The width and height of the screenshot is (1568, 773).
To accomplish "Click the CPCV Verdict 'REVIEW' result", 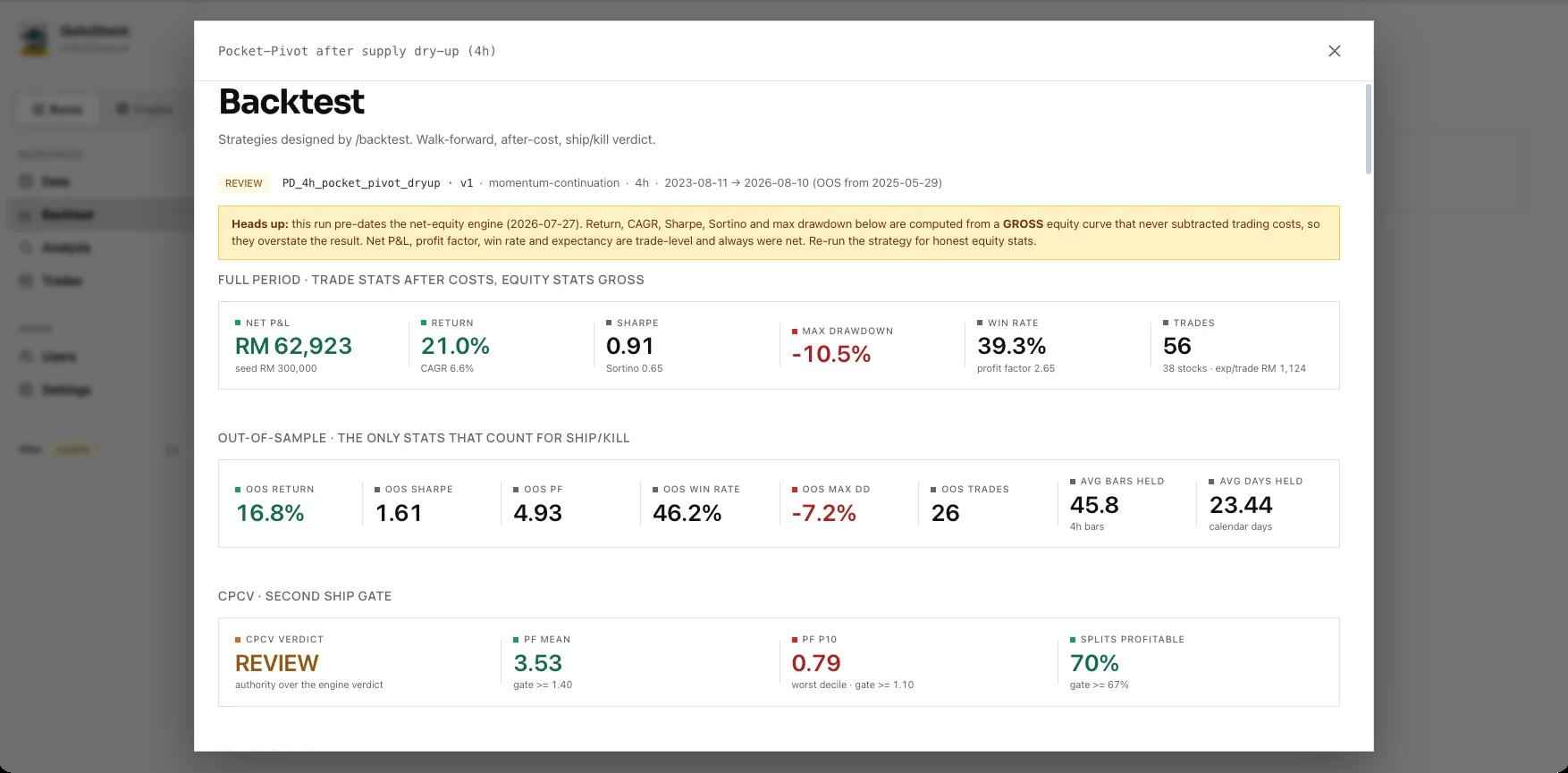I will coord(276,663).
